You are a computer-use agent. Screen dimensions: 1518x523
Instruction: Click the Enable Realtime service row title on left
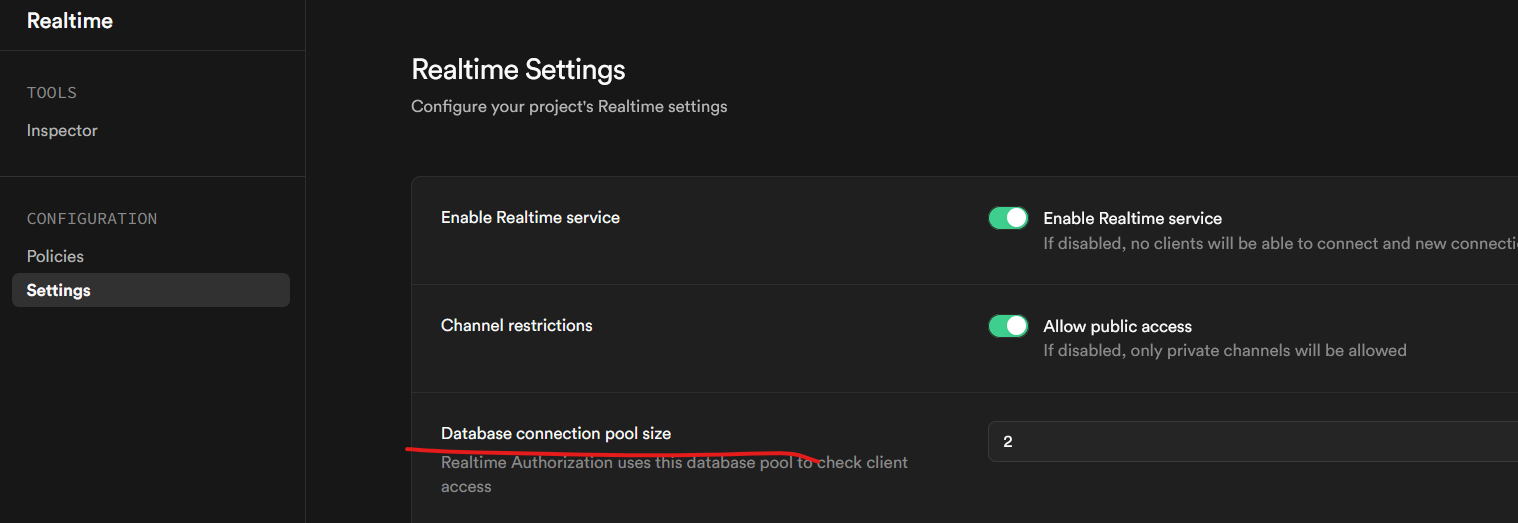tap(530, 218)
